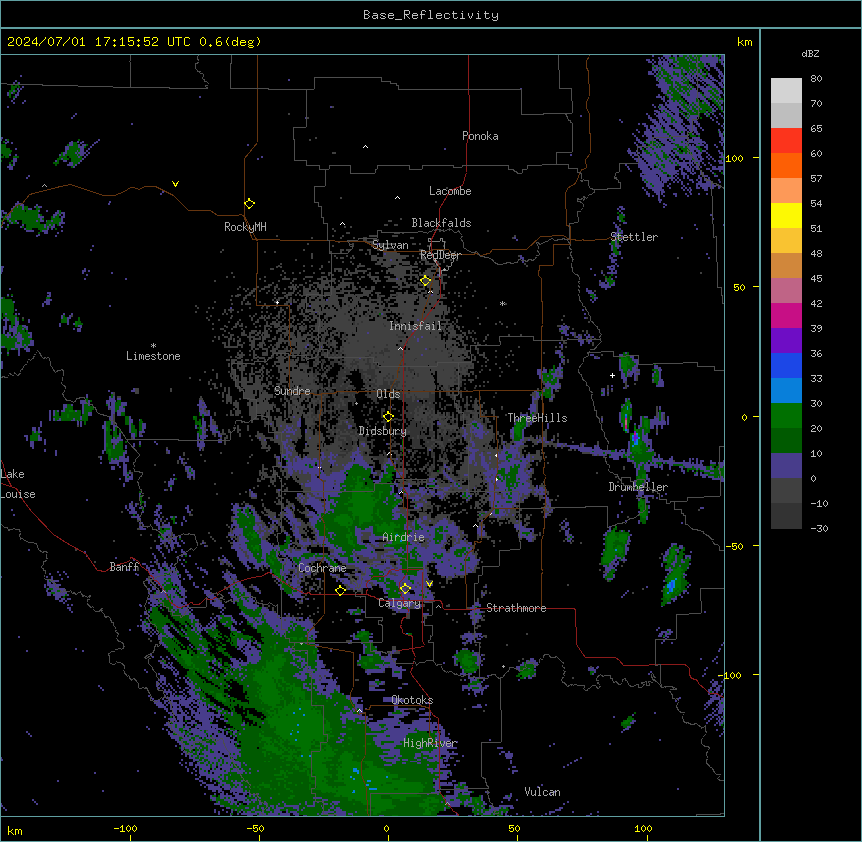Select the orange 60 dBZ legend swatch
The width and height of the screenshot is (862, 842).
tap(786, 165)
